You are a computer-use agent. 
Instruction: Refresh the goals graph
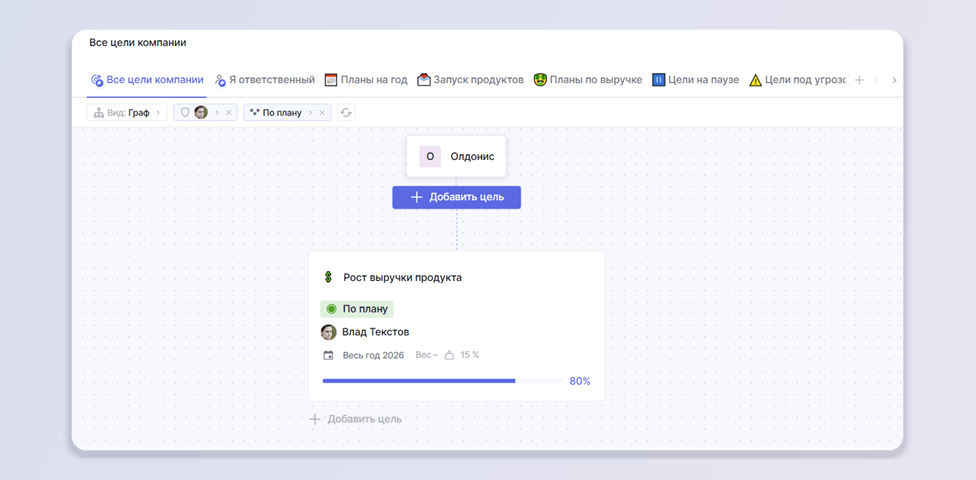pos(346,113)
